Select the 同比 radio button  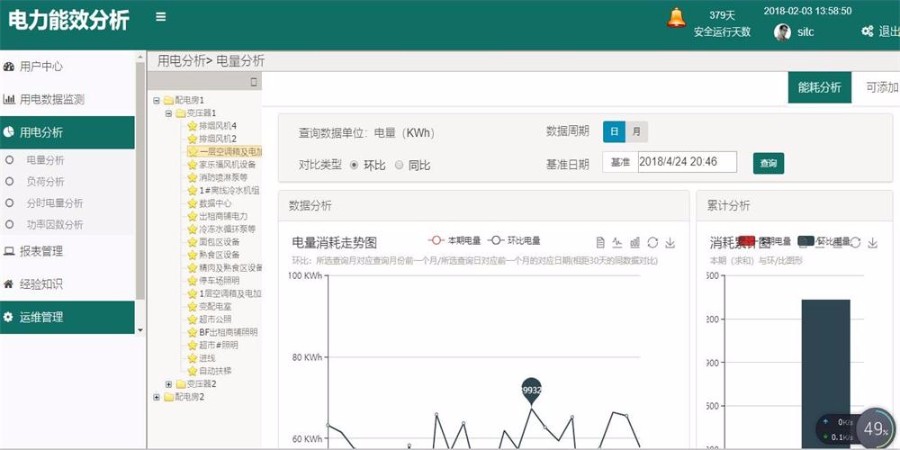400,165
